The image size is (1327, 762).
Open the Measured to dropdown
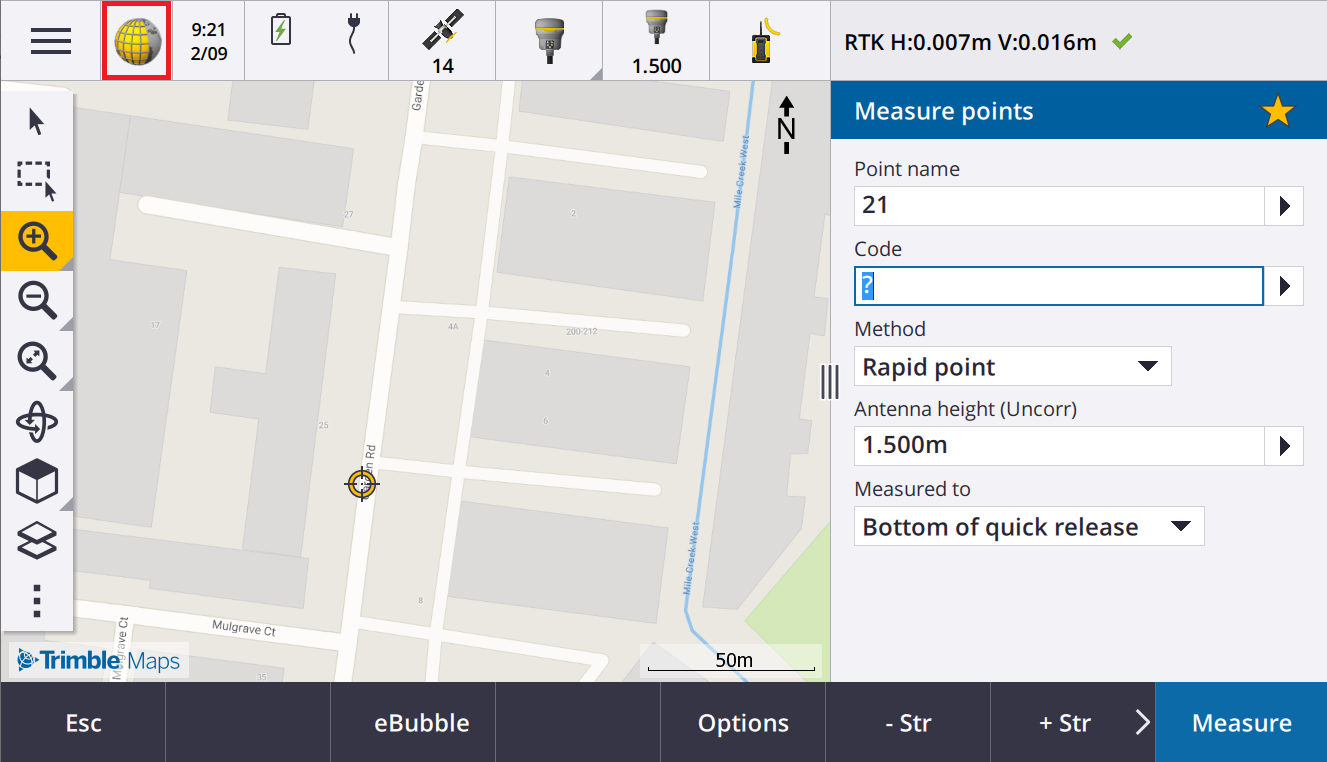(x=1028, y=526)
